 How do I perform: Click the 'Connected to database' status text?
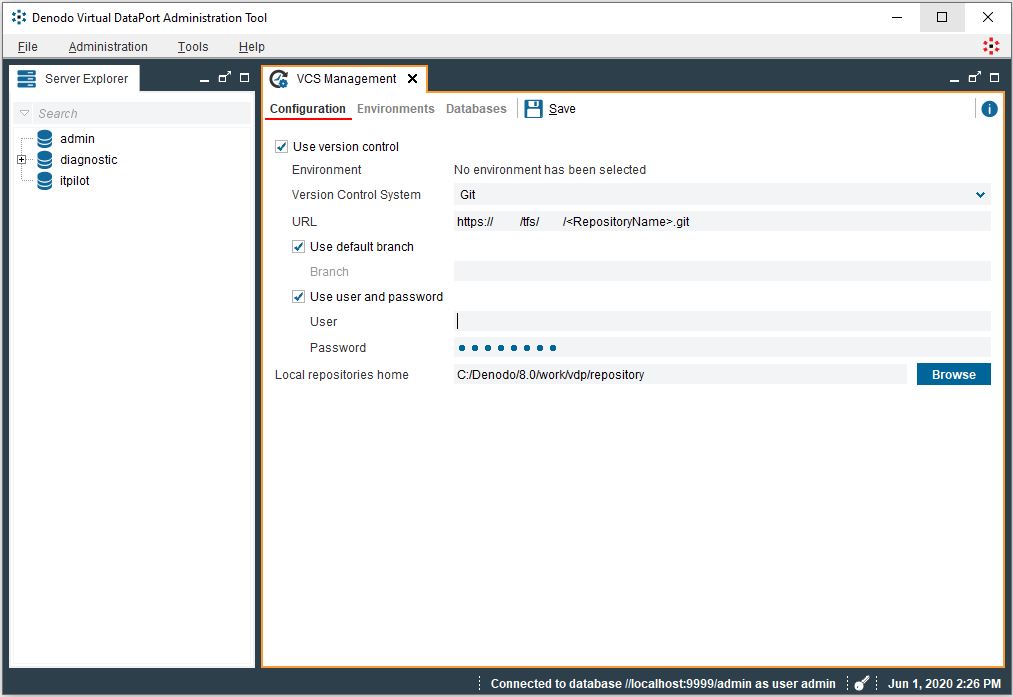663,683
